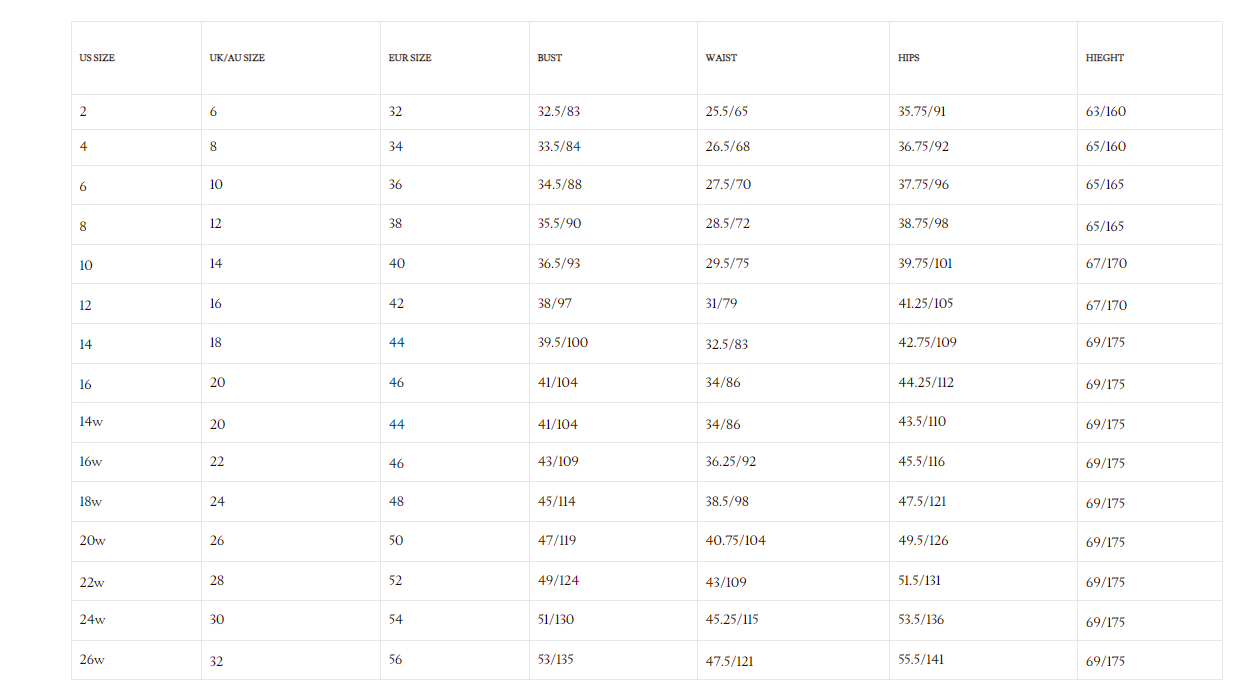Viewport: 1258px width, 697px height.
Task: Select the US size 14w cell
Action: [x=91, y=422]
